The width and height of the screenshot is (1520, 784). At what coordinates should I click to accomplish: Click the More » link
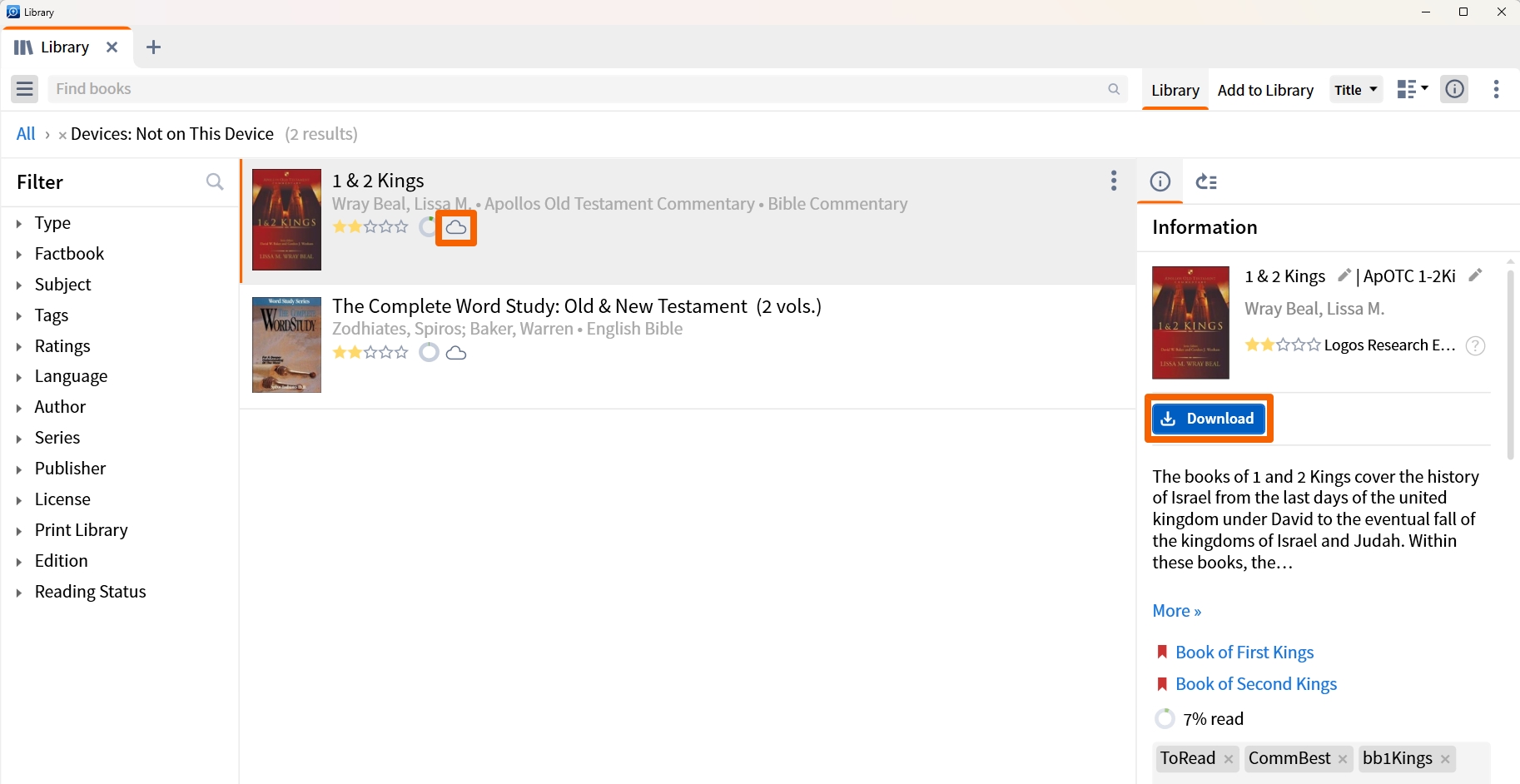click(x=1177, y=611)
